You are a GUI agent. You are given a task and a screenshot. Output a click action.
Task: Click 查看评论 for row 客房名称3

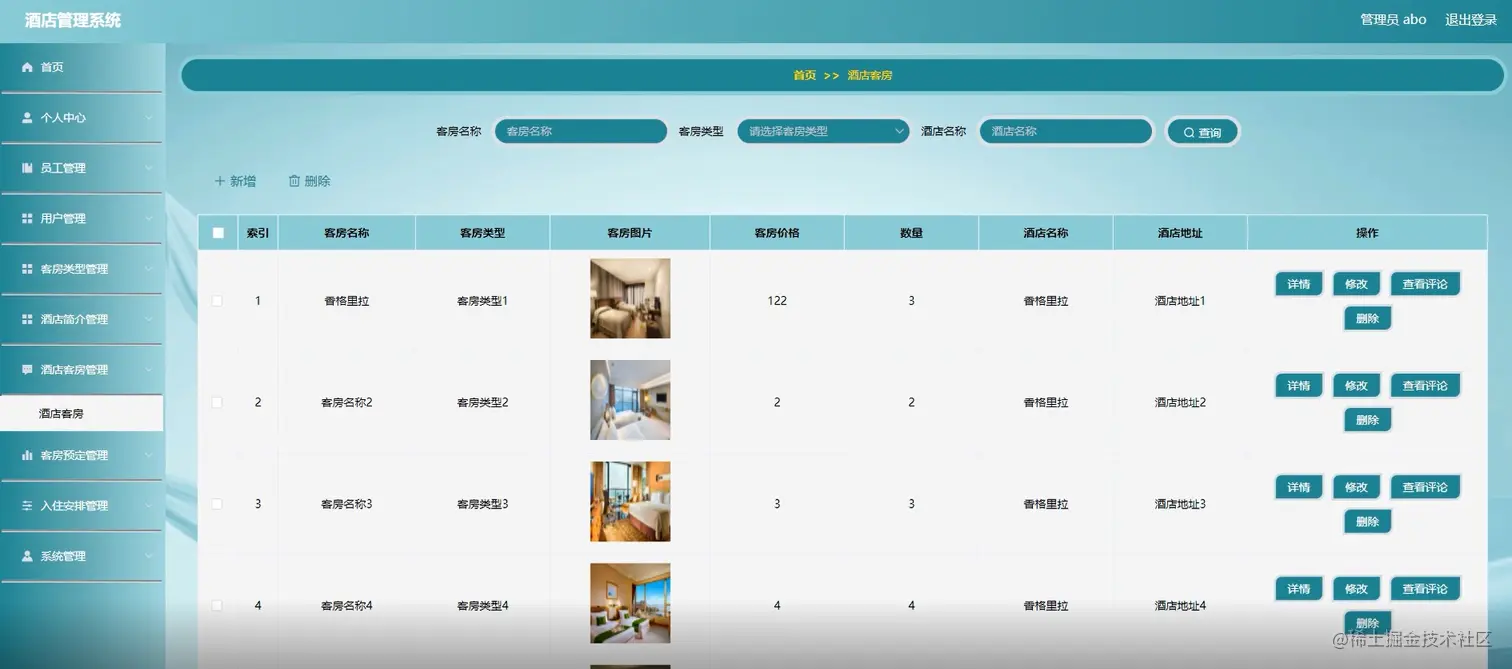click(1425, 487)
